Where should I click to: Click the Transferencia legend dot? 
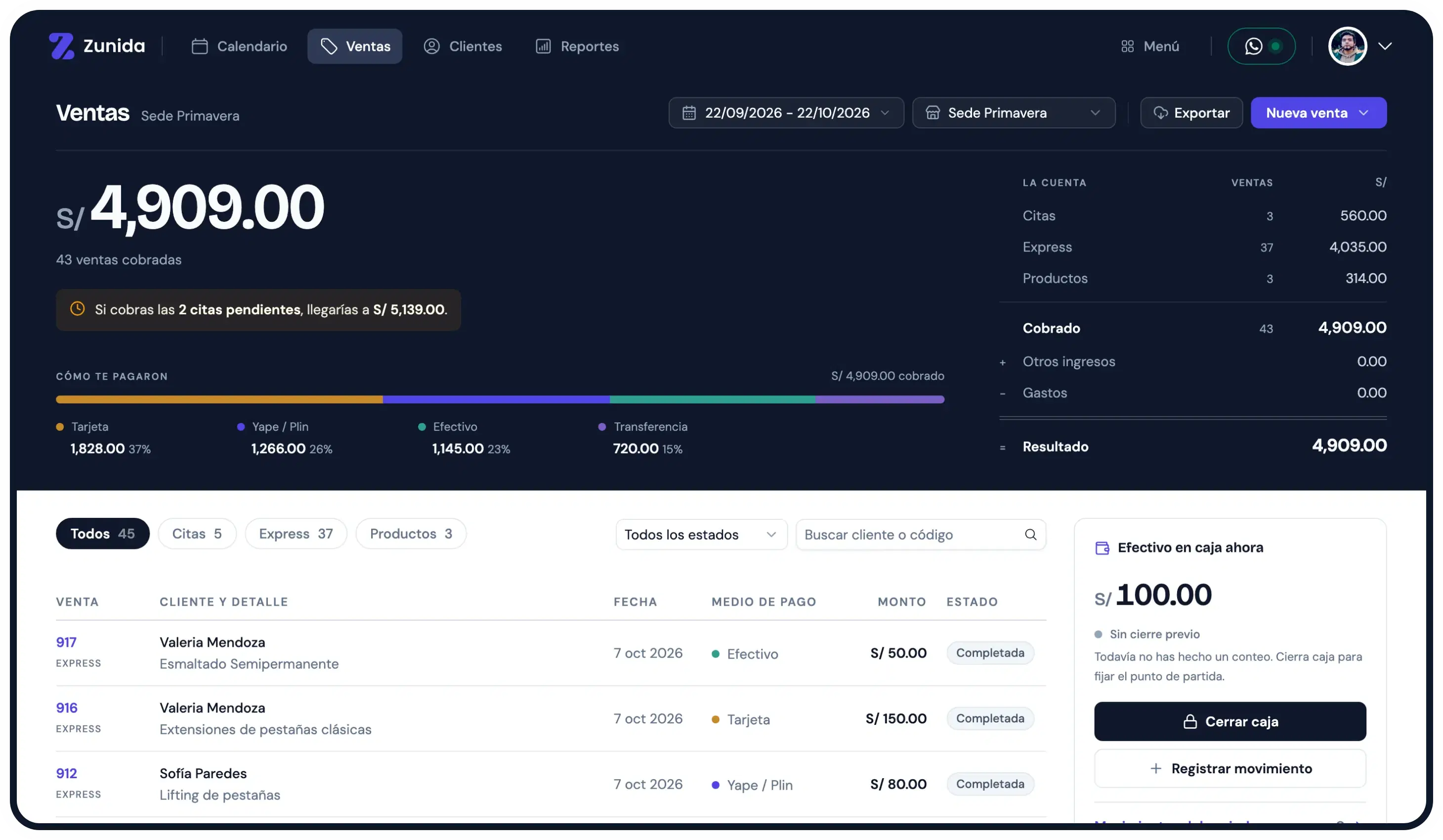[602, 426]
